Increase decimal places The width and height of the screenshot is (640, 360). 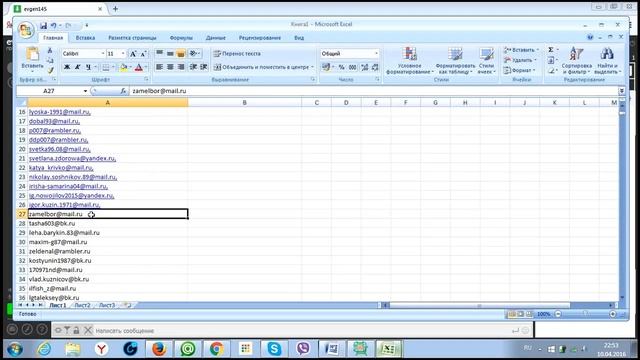click(x=364, y=67)
